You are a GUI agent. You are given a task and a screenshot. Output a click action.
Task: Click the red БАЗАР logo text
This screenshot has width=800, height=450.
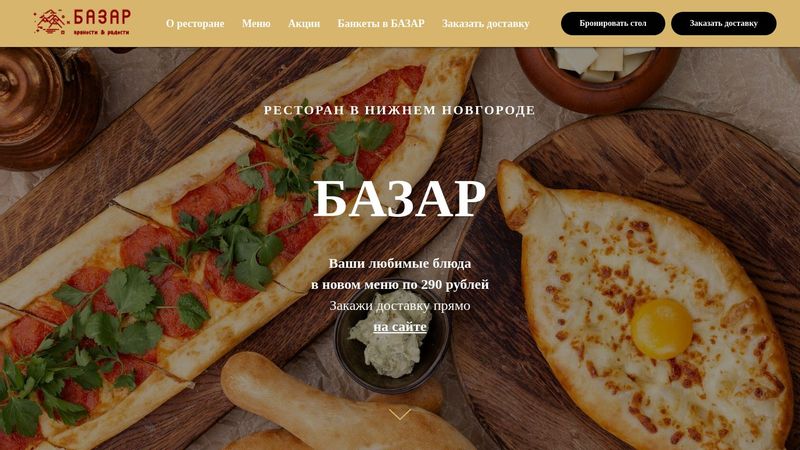click(102, 17)
